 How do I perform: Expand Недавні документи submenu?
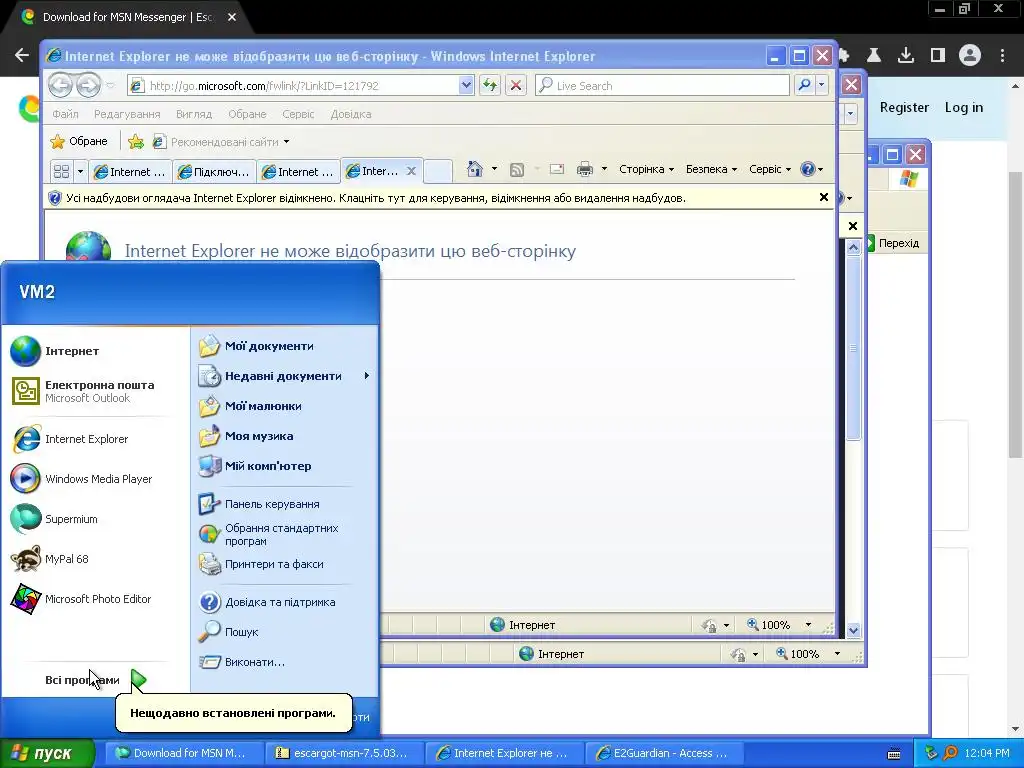284,376
